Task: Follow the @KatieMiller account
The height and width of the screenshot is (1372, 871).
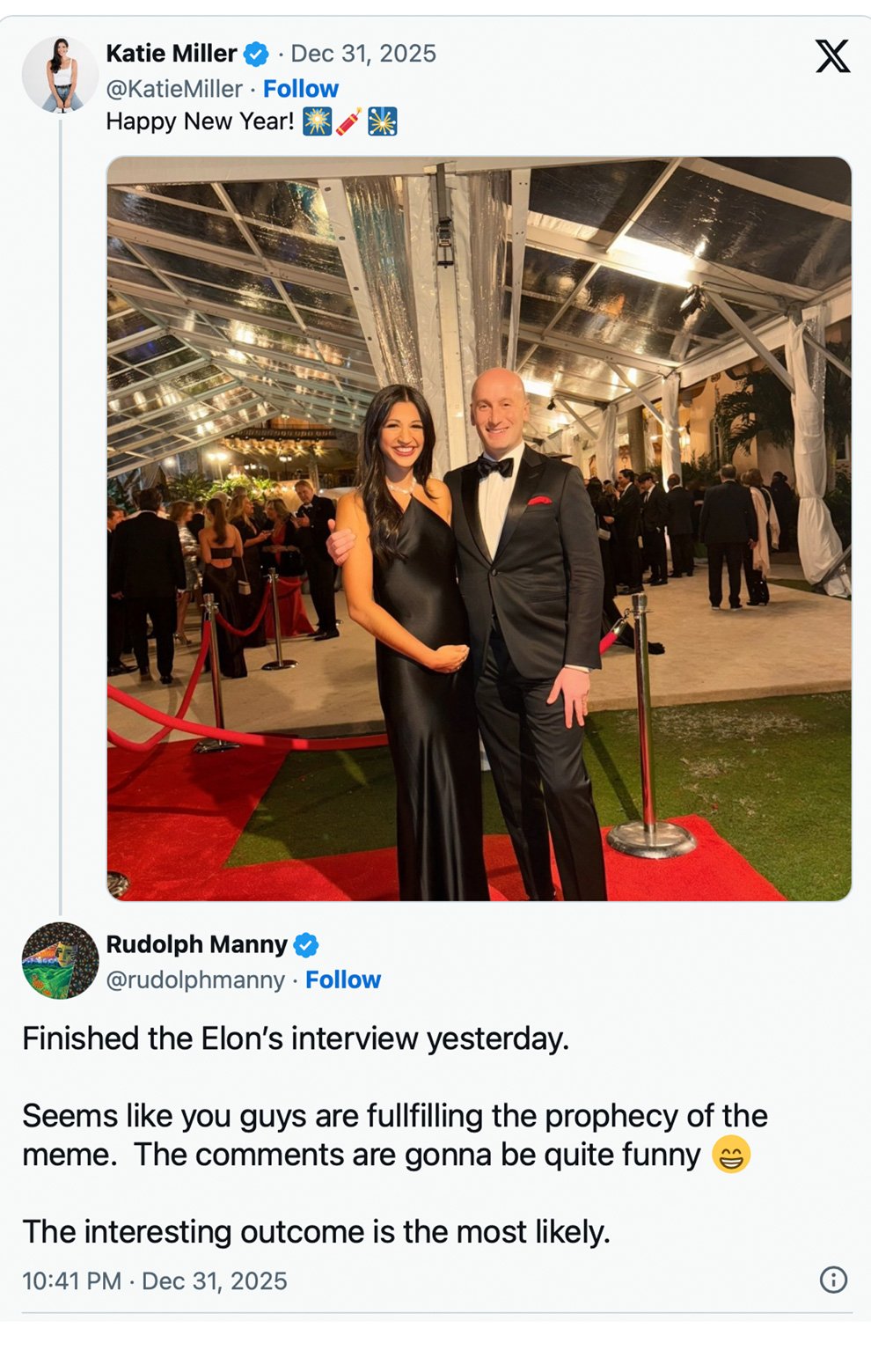Action: click(301, 89)
